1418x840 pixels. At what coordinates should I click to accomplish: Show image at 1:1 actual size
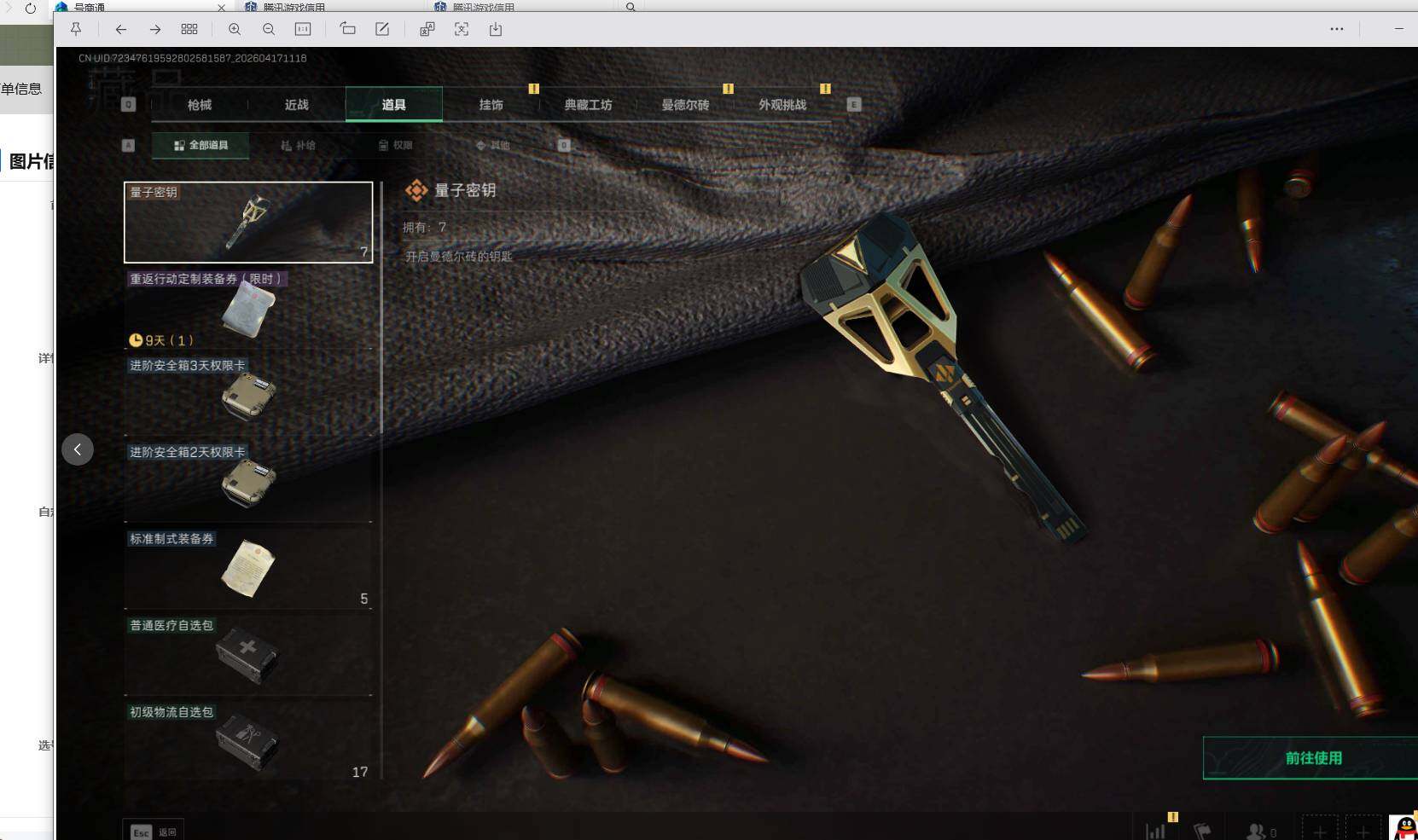point(303,29)
